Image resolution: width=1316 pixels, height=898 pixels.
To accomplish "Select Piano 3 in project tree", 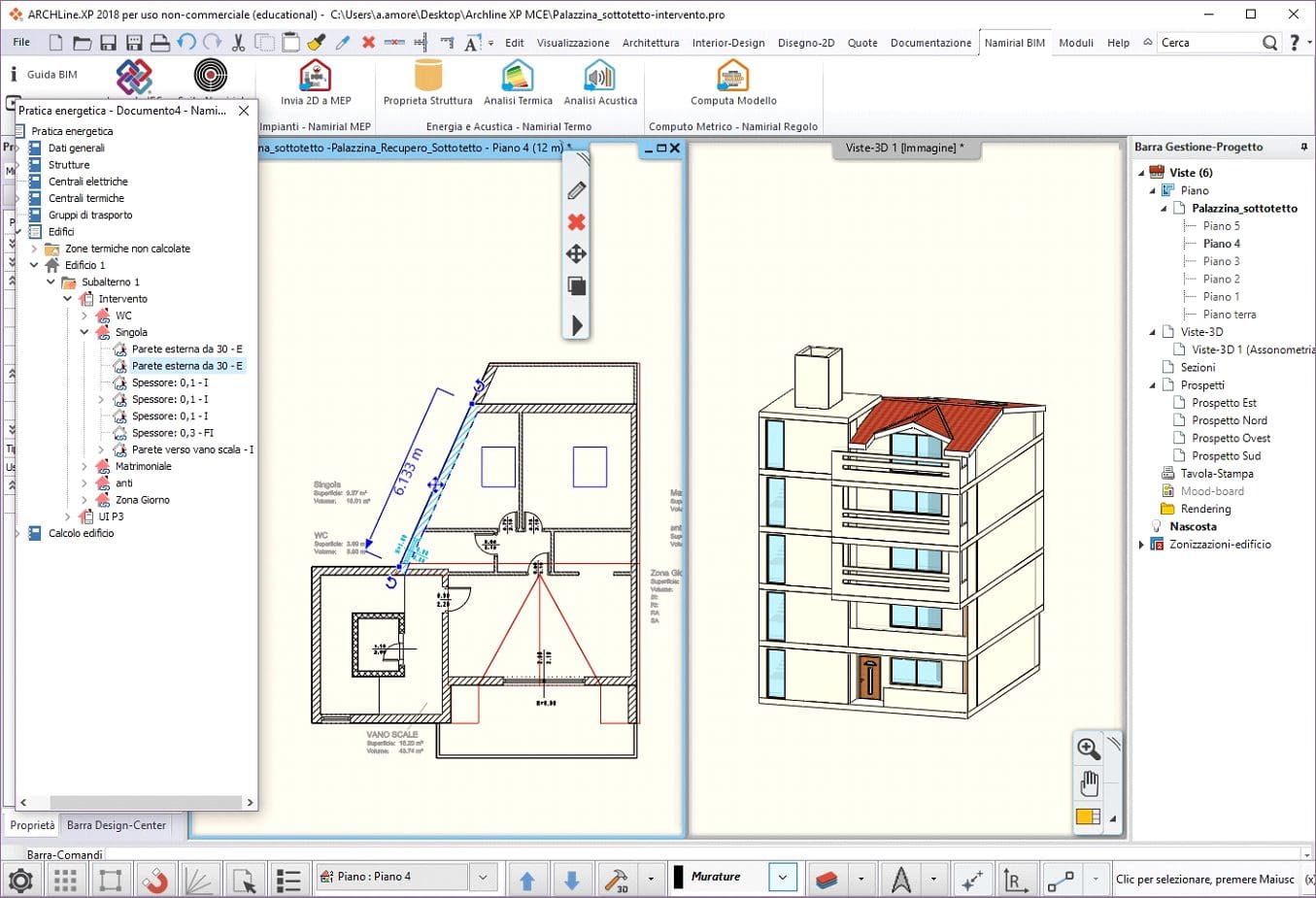I will [x=1222, y=261].
